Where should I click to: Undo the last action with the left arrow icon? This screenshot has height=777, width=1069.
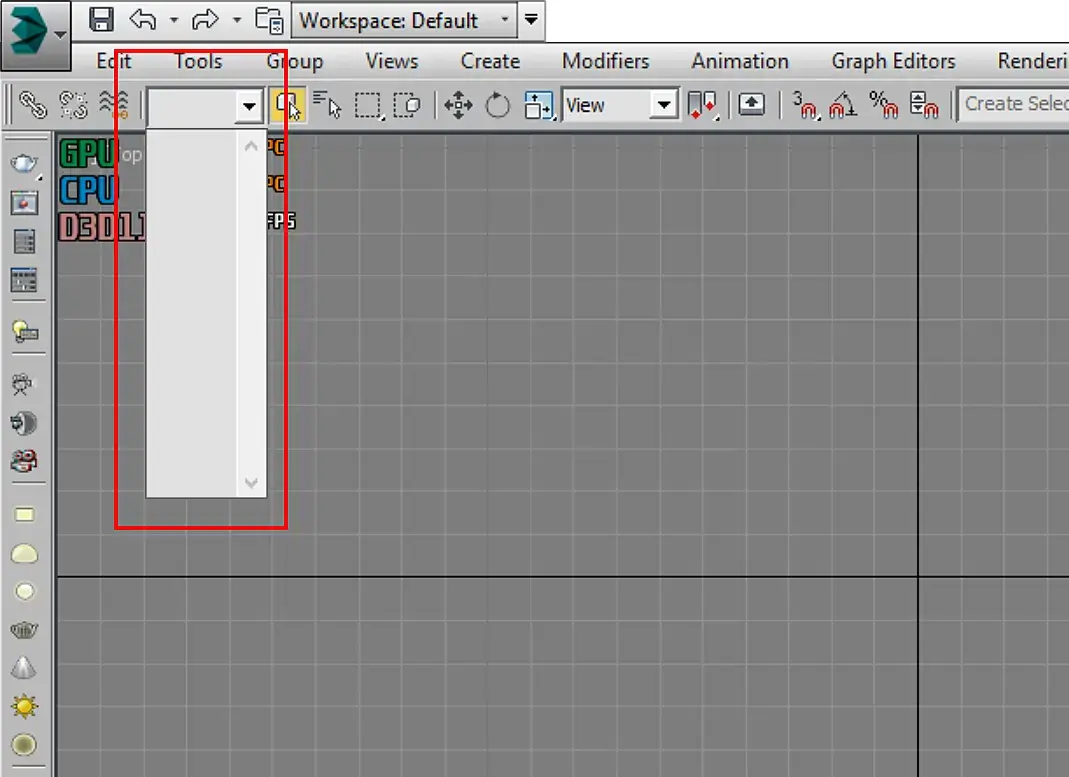click(x=143, y=20)
